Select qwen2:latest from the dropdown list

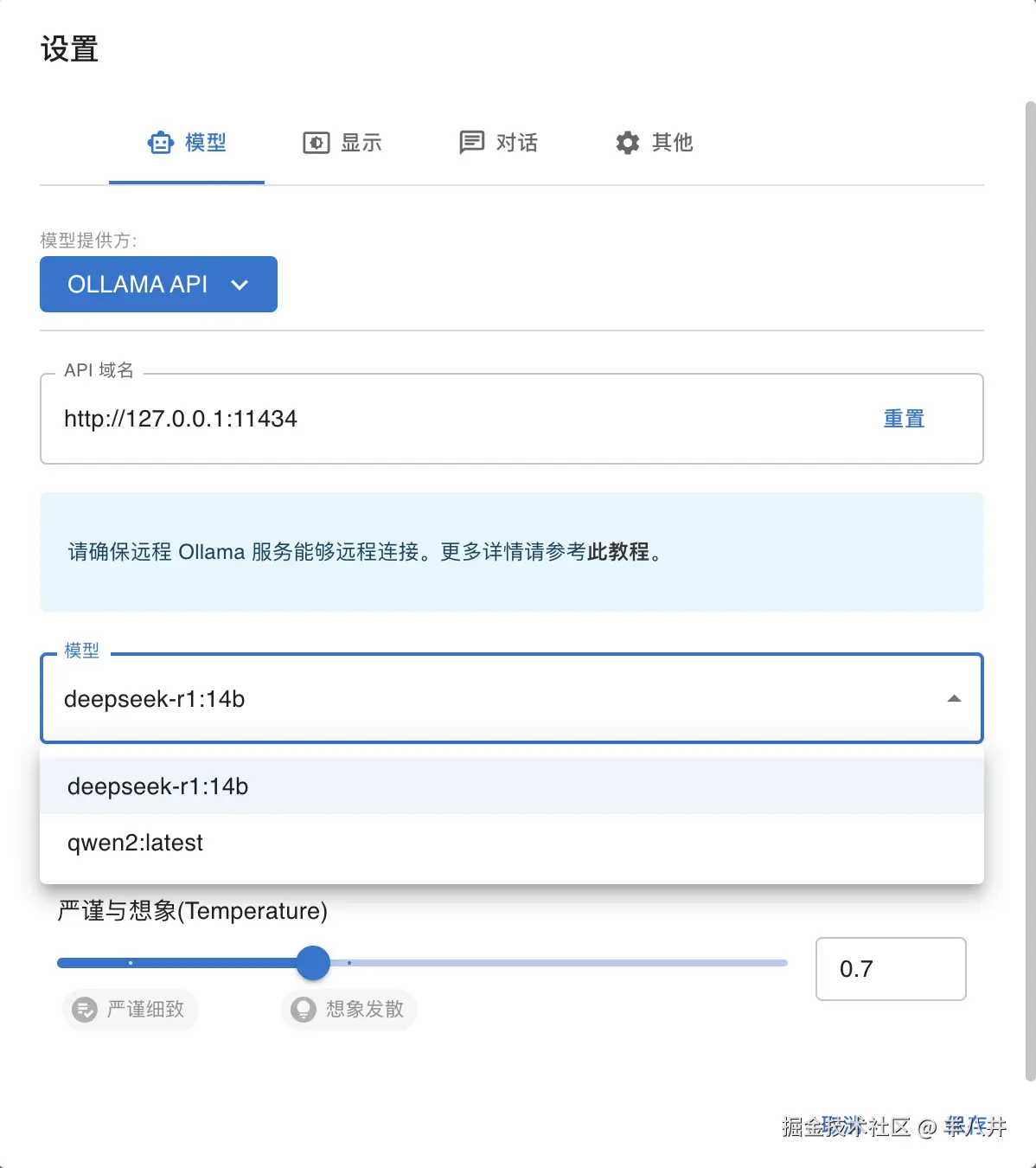pos(512,843)
